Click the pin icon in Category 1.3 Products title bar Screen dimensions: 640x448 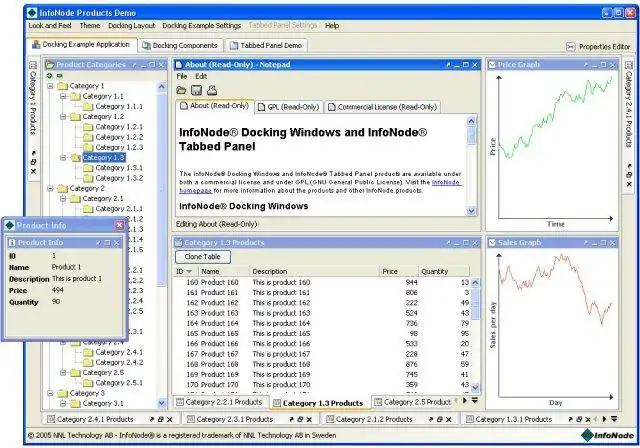[x=448, y=243]
